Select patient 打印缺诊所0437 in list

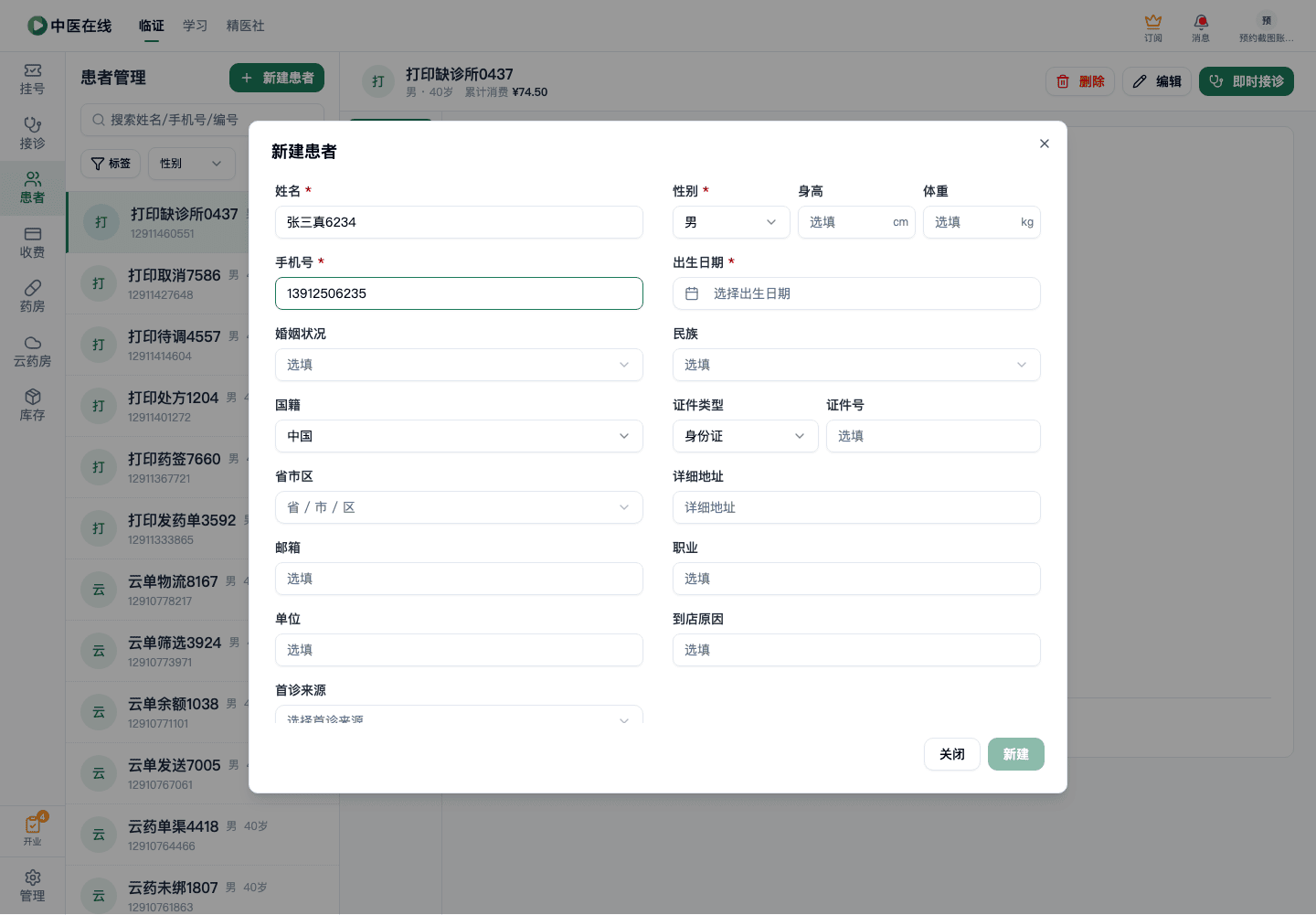click(157, 222)
